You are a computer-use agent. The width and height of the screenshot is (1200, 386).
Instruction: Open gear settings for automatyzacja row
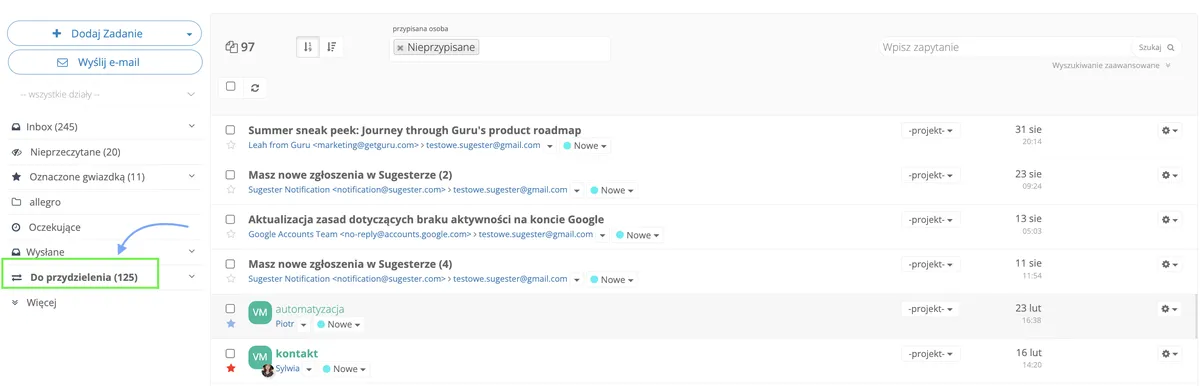coord(1169,309)
